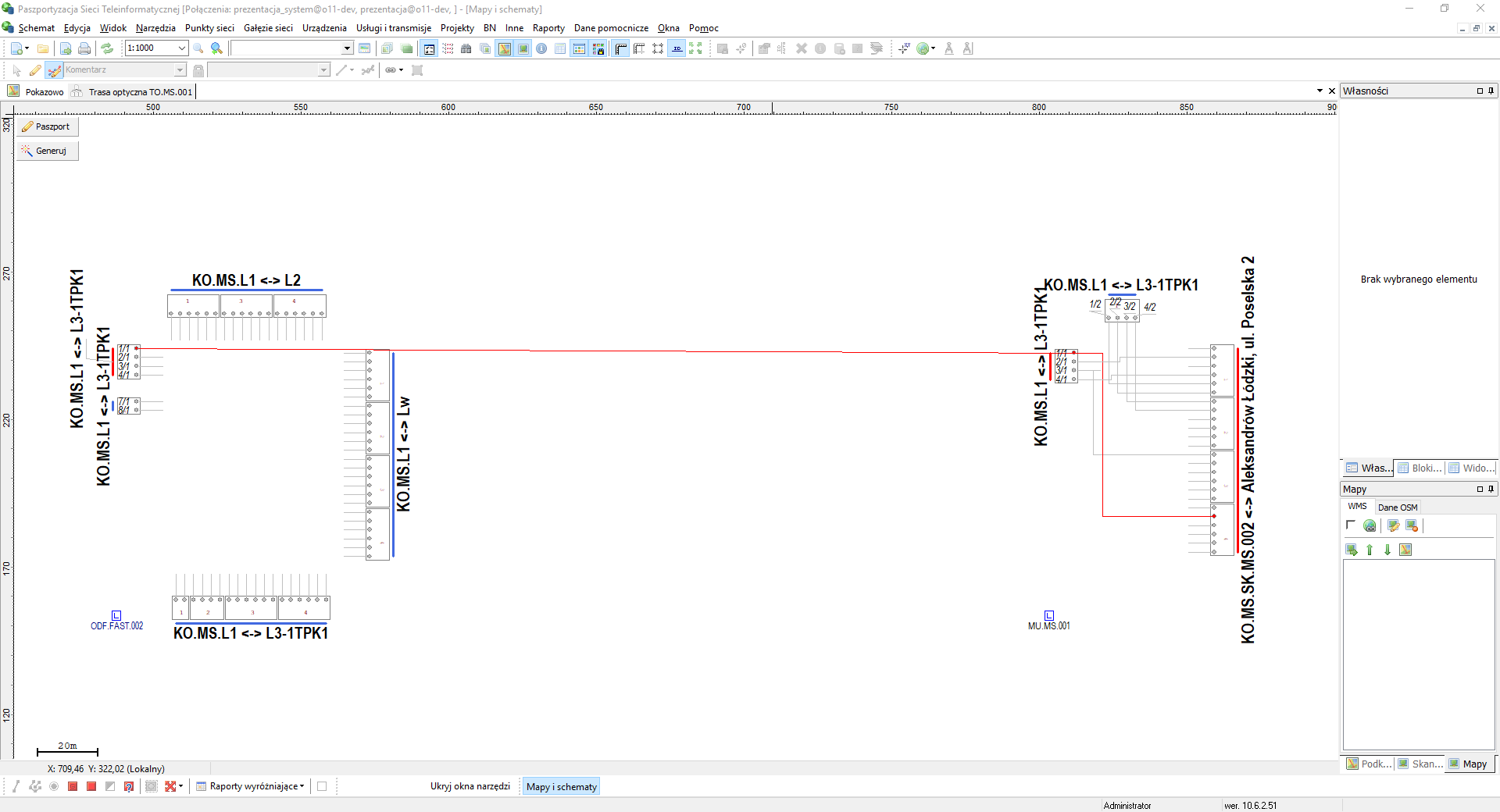Viewport: 1500px width, 812px height.
Task: Click the Generuj button
Action: point(47,151)
